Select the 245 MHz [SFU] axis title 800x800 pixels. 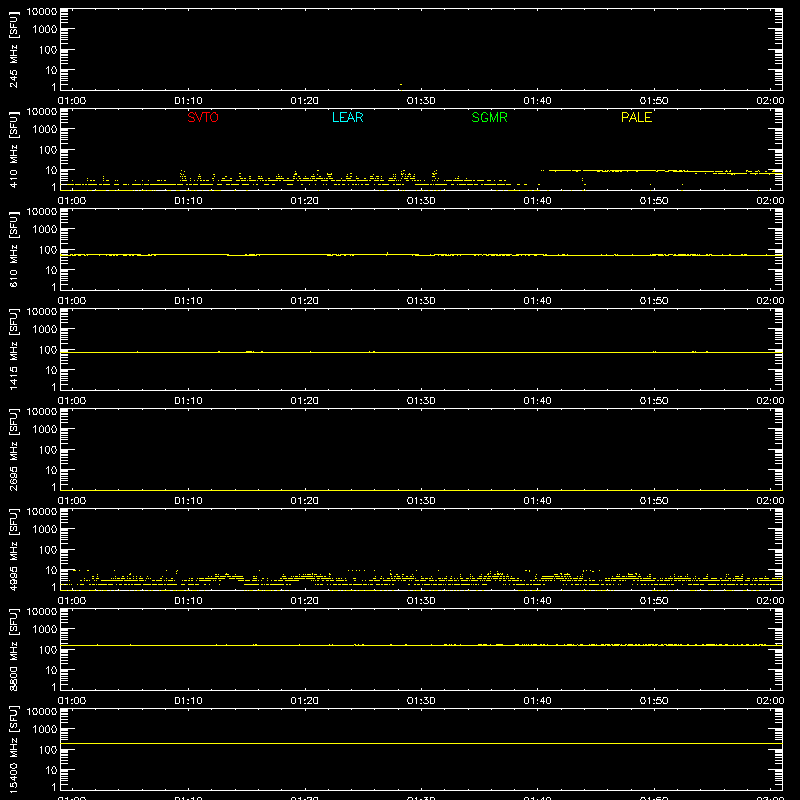click(x=13, y=49)
